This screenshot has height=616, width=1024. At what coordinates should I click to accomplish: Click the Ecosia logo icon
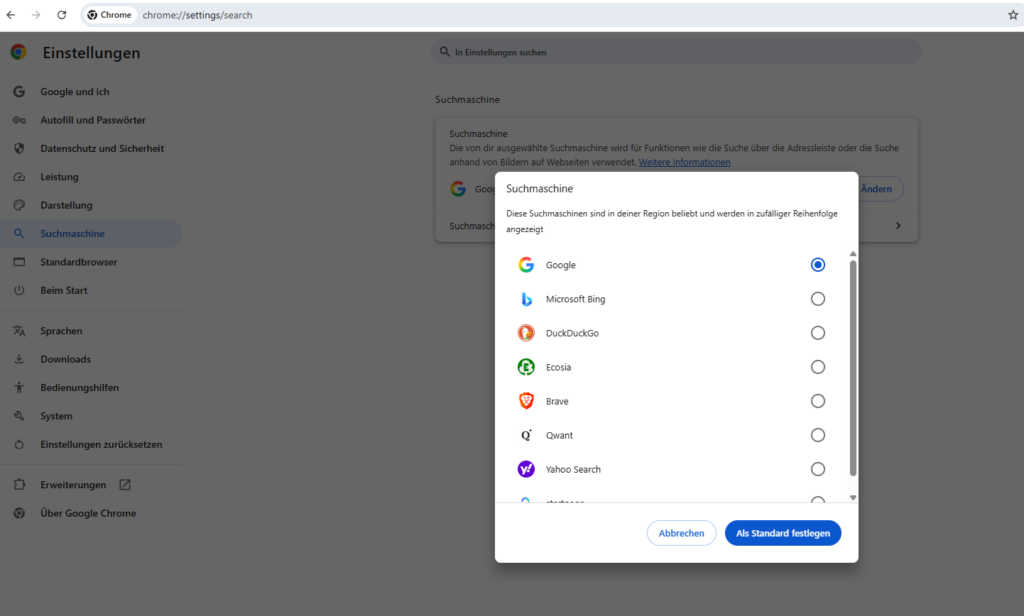pyautogui.click(x=526, y=367)
